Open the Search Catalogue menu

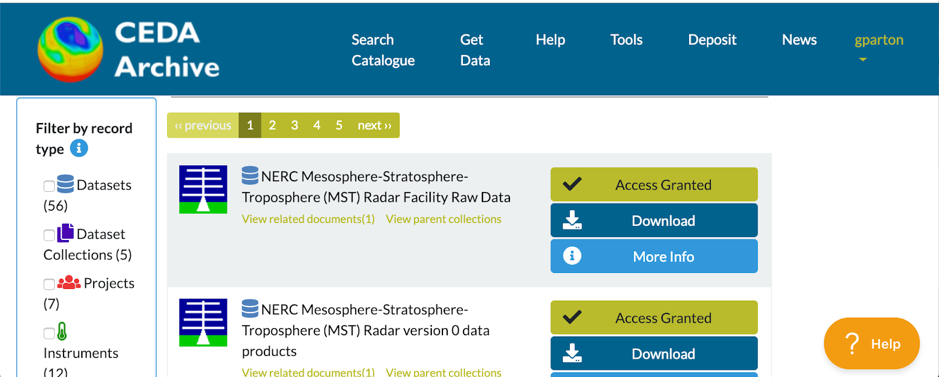pyautogui.click(x=383, y=50)
